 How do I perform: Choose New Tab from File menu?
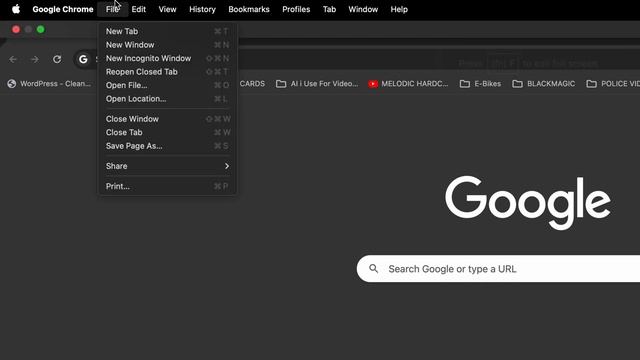coord(167,31)
